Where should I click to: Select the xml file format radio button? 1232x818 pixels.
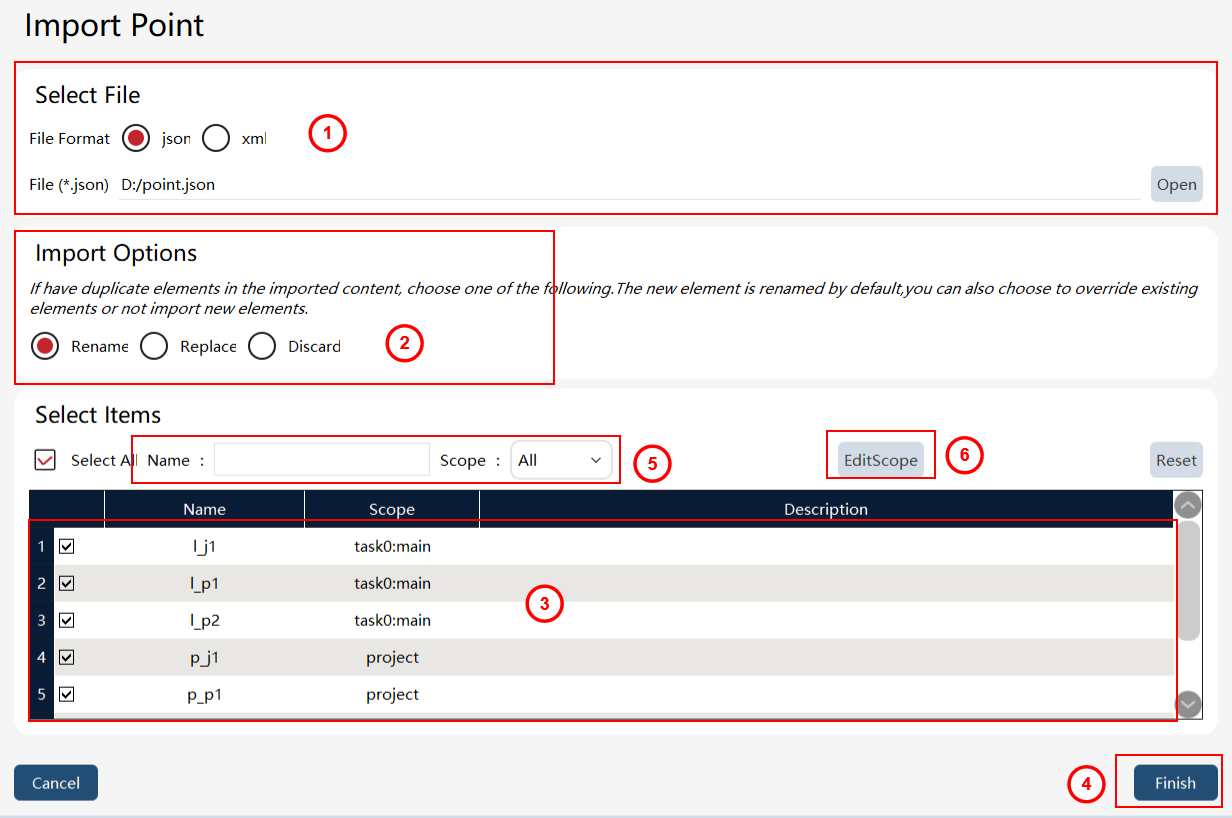click(x=216, y=138)
